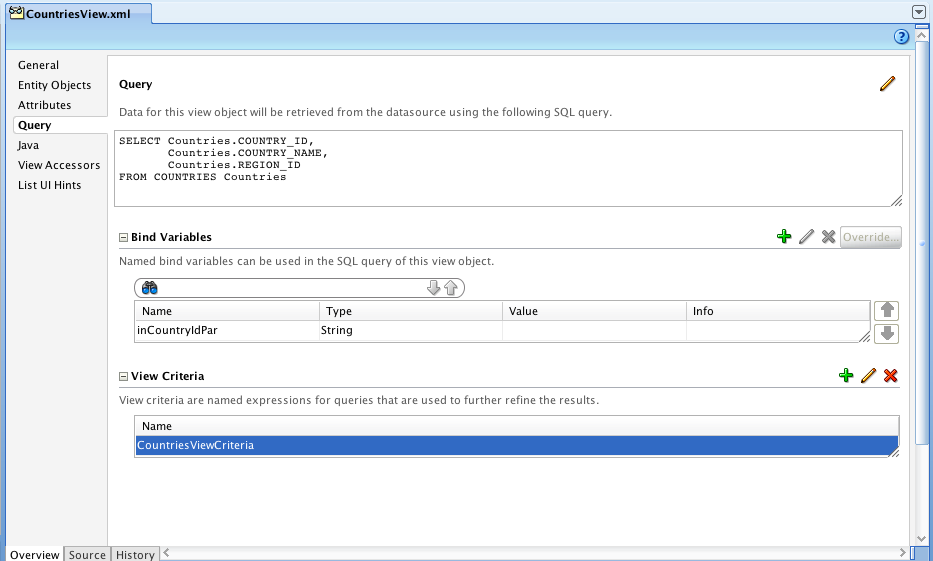Image resolution: width=933 pixels, height=561 pixels.
Task: Collapse the Bind Variables section
Action: [x=123, y=237]
